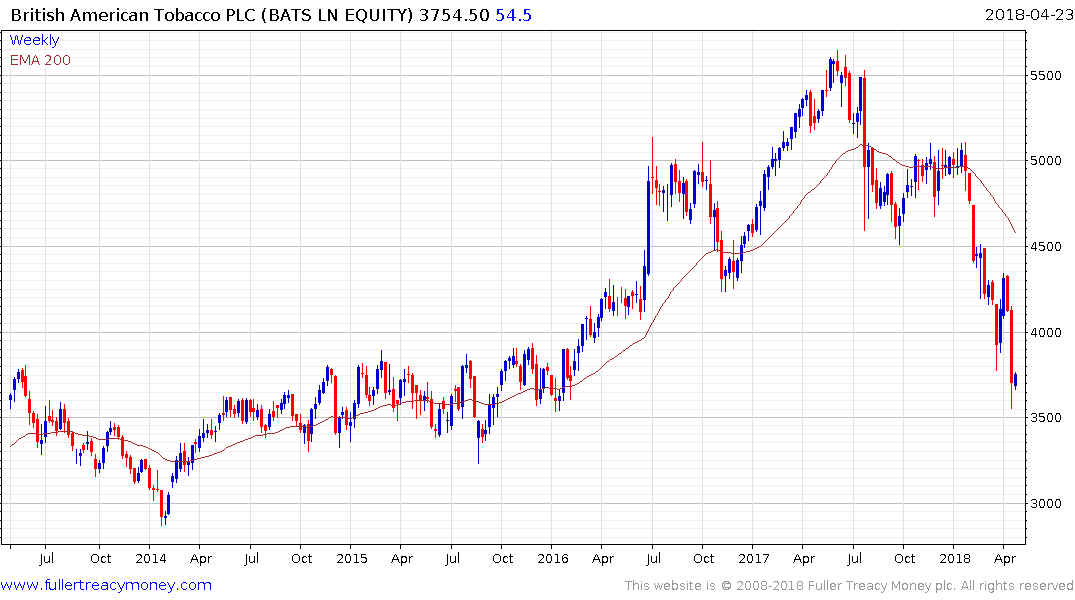Viewport: 1075px width, 600px height.
Task: Select the rightmost end of the EMA 200 line
Action: [x=1015, y=232]
